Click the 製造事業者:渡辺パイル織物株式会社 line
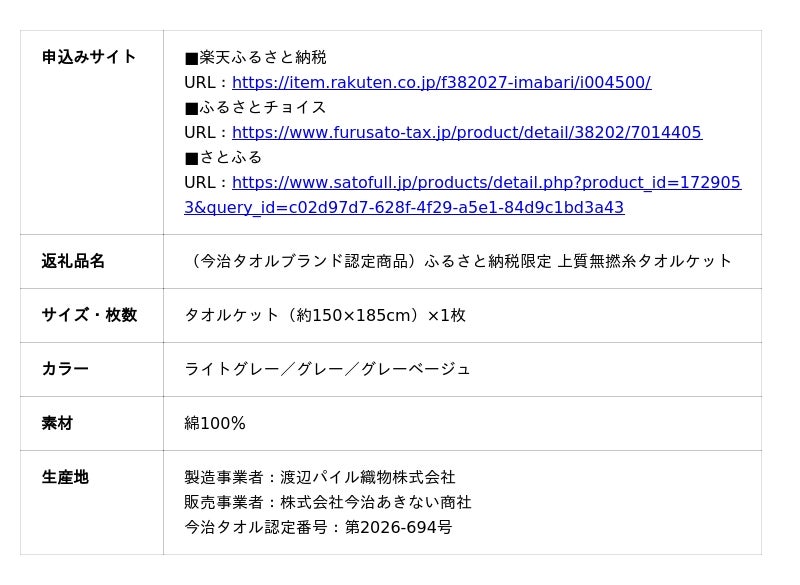 pos(319,478)
